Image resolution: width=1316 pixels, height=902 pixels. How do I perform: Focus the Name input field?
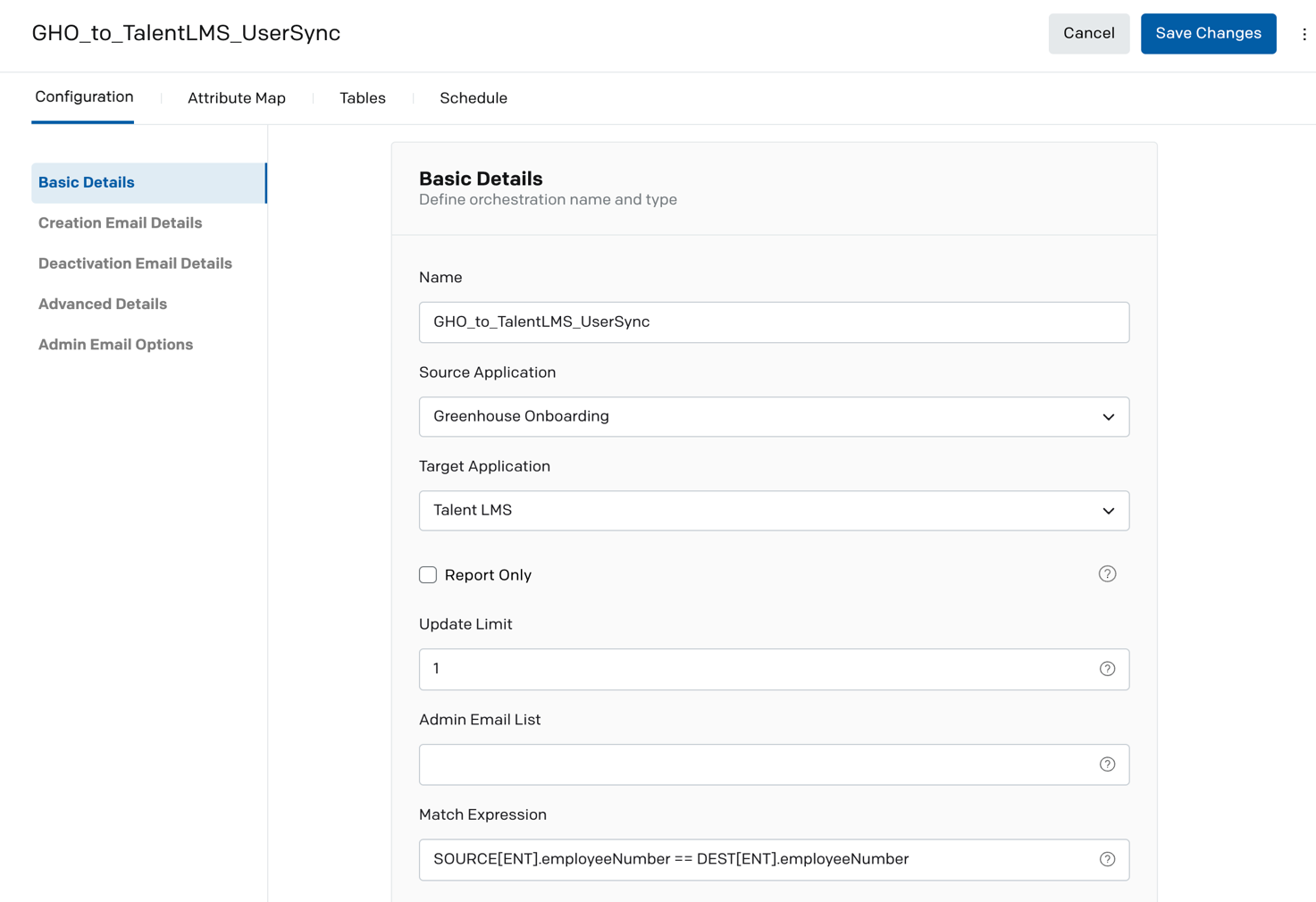click(774, 322)
